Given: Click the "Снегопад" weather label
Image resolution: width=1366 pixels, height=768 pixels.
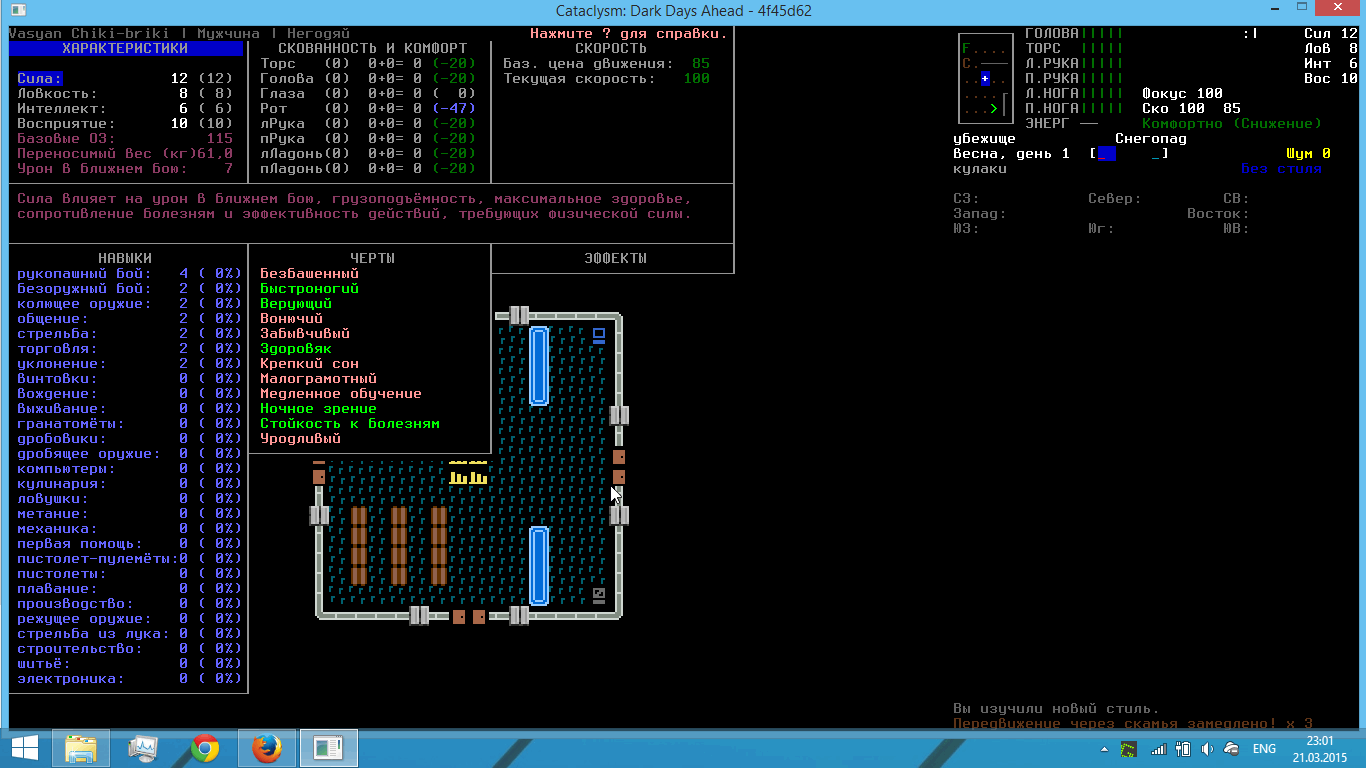Looking at the screenshot, I should 1151,138.
